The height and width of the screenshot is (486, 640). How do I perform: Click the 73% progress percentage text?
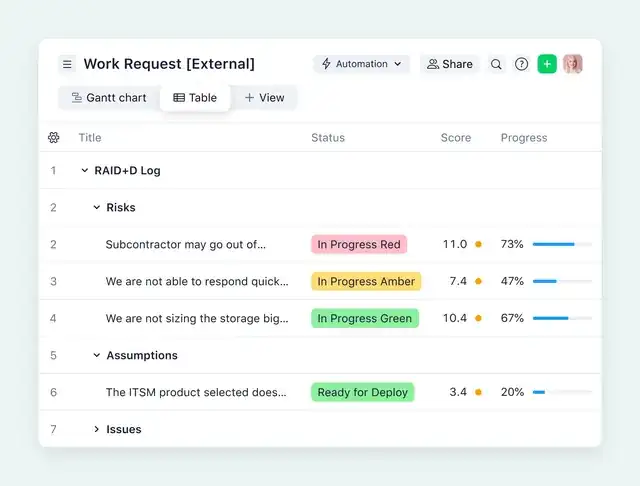pos(512,244)
